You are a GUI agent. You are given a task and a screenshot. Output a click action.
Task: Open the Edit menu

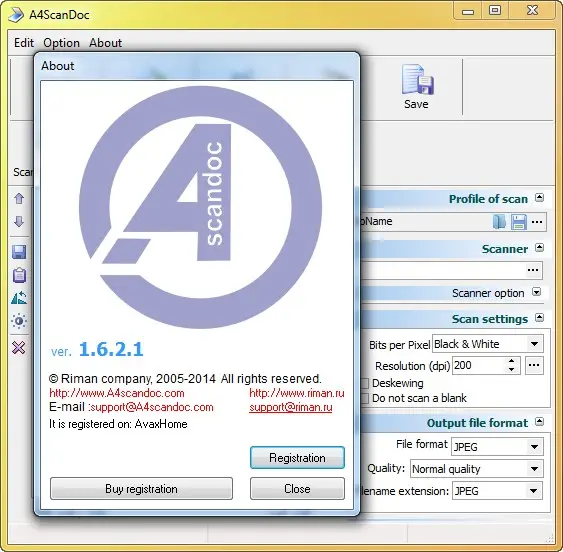(x=24, y=43)
